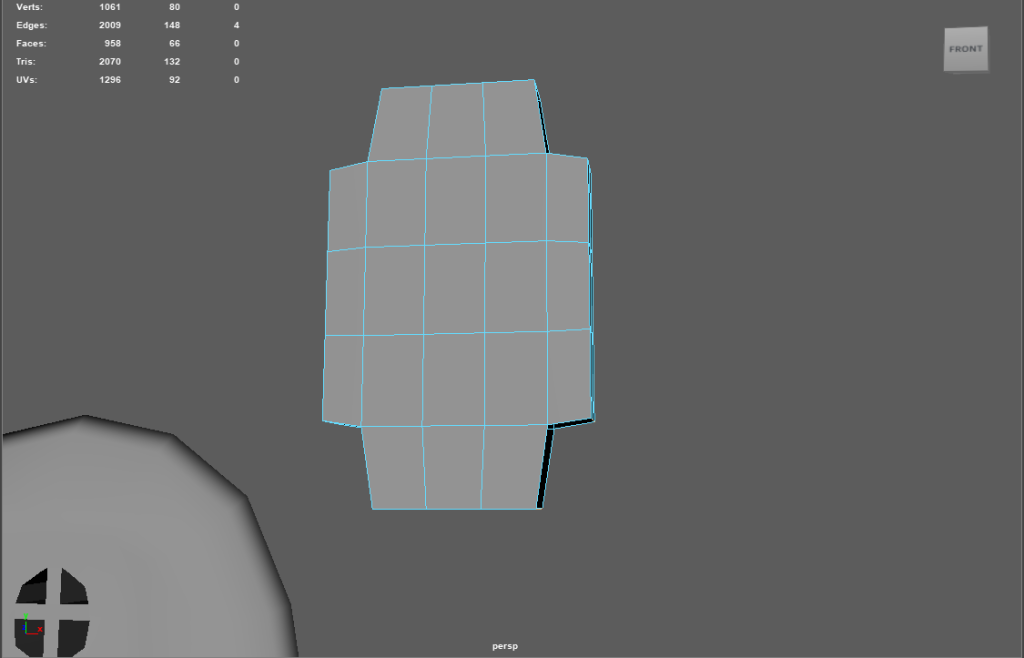Select the bottom-right face of mesh's bottom row
1024x658 pixels.
pyautogui.click(x=512, y=465)
